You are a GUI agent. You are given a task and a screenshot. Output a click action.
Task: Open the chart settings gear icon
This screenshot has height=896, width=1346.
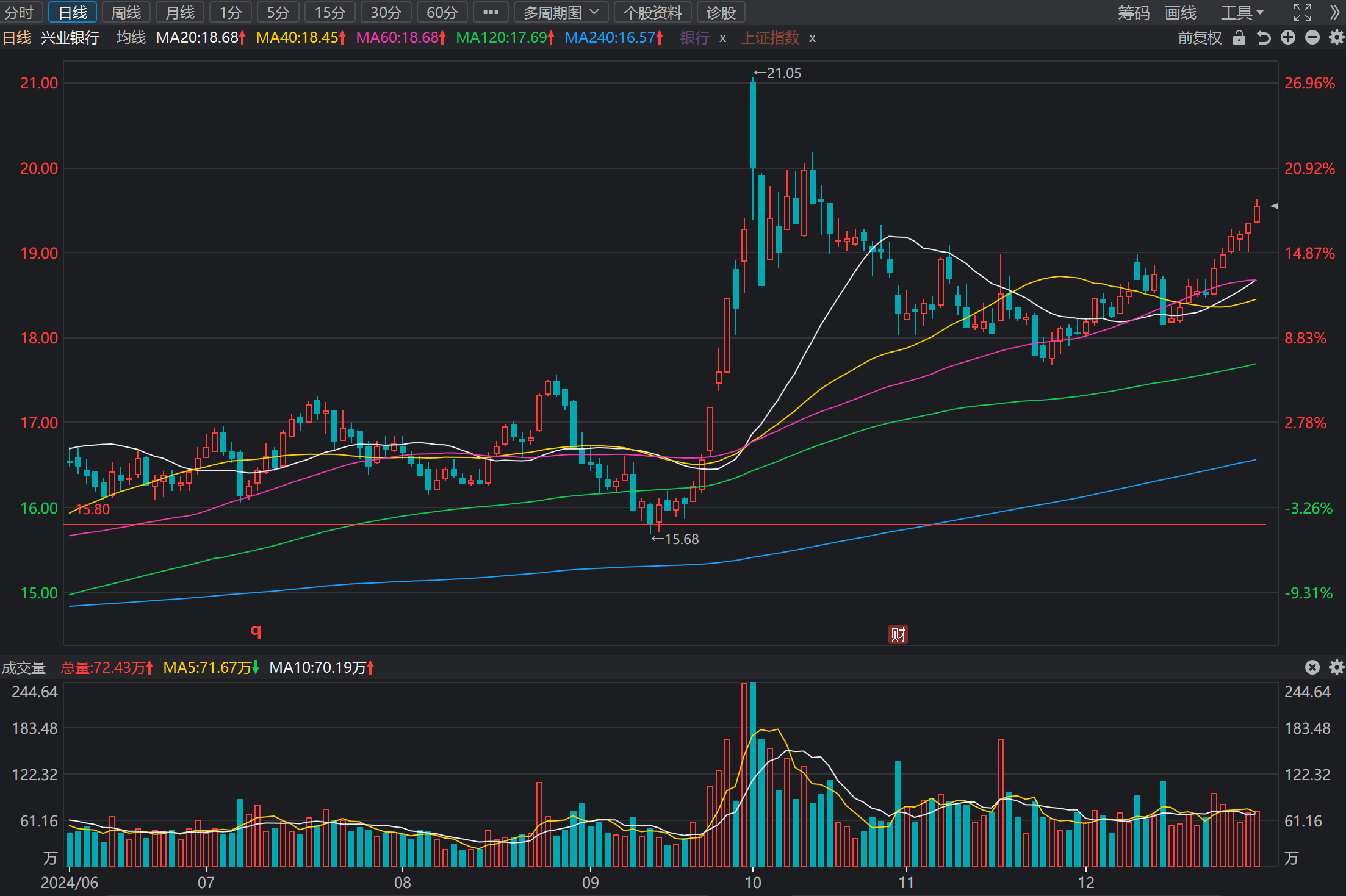pos(1336,38)
